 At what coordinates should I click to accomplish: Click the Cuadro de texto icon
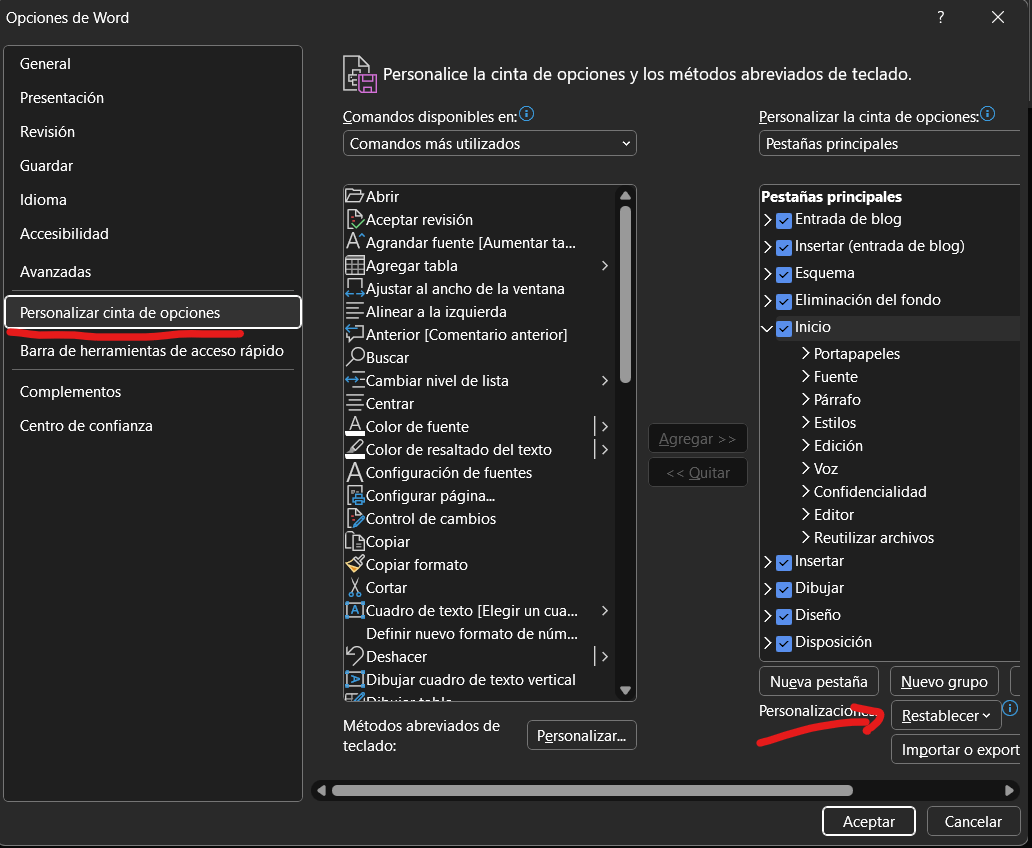coord(354,610)
